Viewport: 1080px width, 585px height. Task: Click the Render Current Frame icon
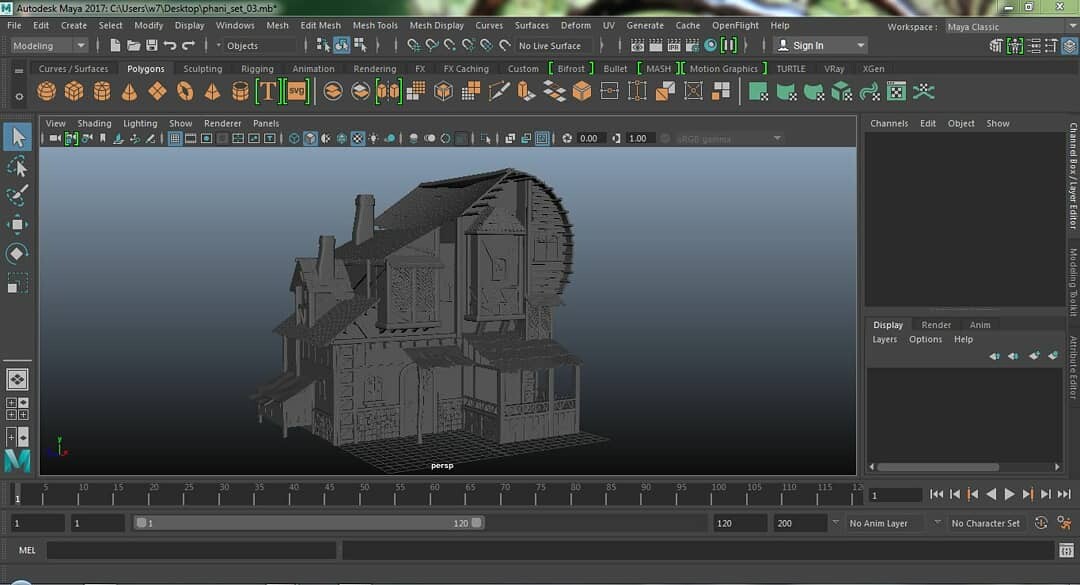pyautogui.click(x=655, y=44)
